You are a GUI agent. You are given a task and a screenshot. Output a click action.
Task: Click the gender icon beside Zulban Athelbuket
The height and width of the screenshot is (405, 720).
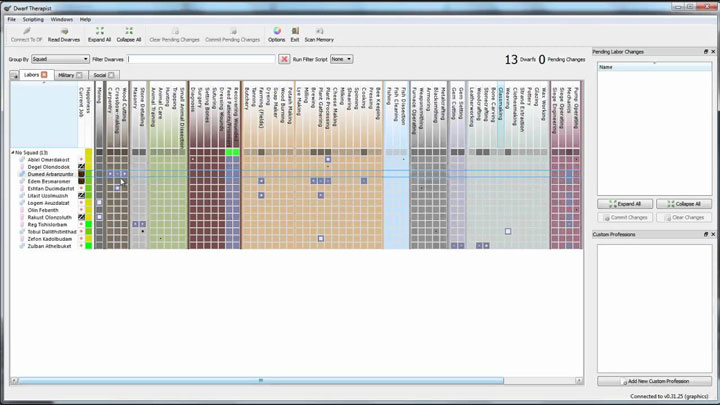(22, 246)
